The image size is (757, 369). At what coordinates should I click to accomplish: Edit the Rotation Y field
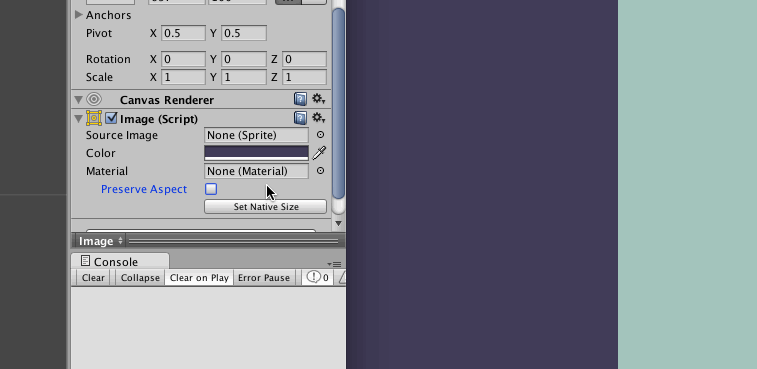click(x=244, y=59)
